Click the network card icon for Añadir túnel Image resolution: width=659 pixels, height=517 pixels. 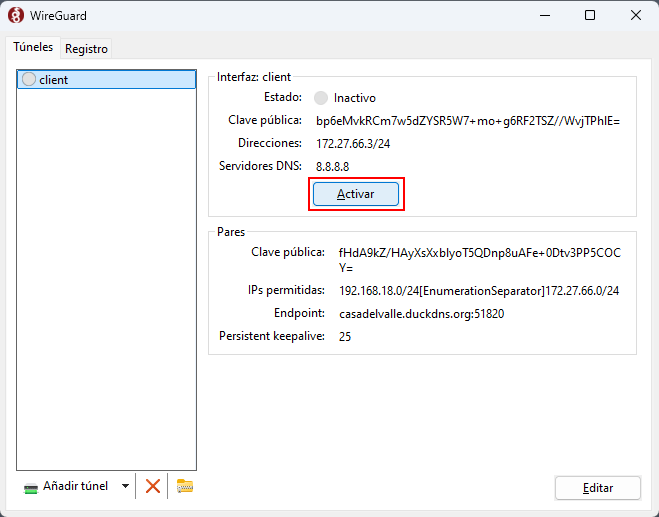point(31,487)
